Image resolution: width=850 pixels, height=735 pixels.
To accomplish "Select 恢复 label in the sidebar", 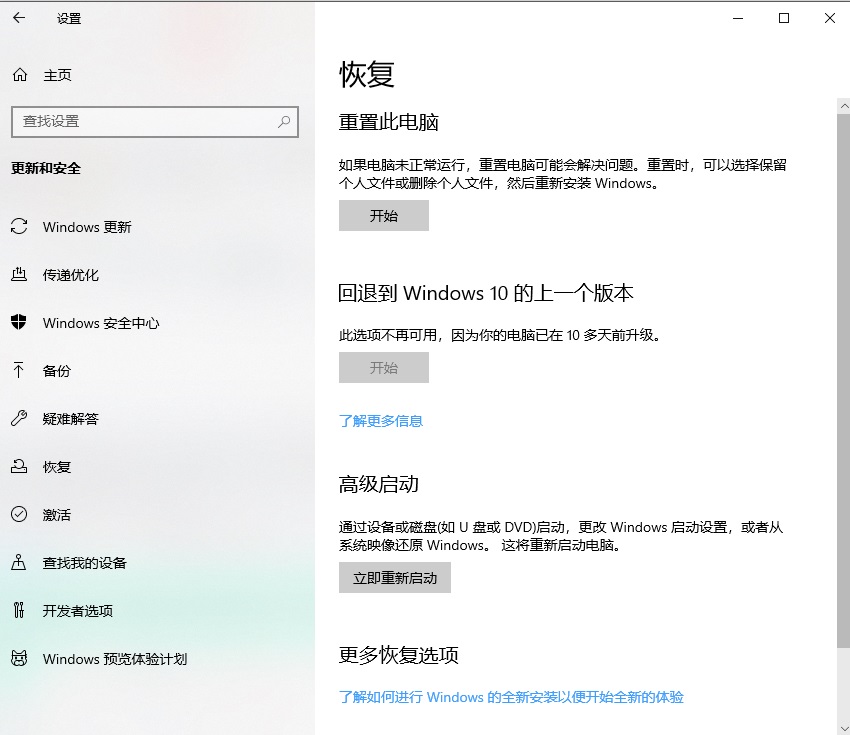I will 57,467.
